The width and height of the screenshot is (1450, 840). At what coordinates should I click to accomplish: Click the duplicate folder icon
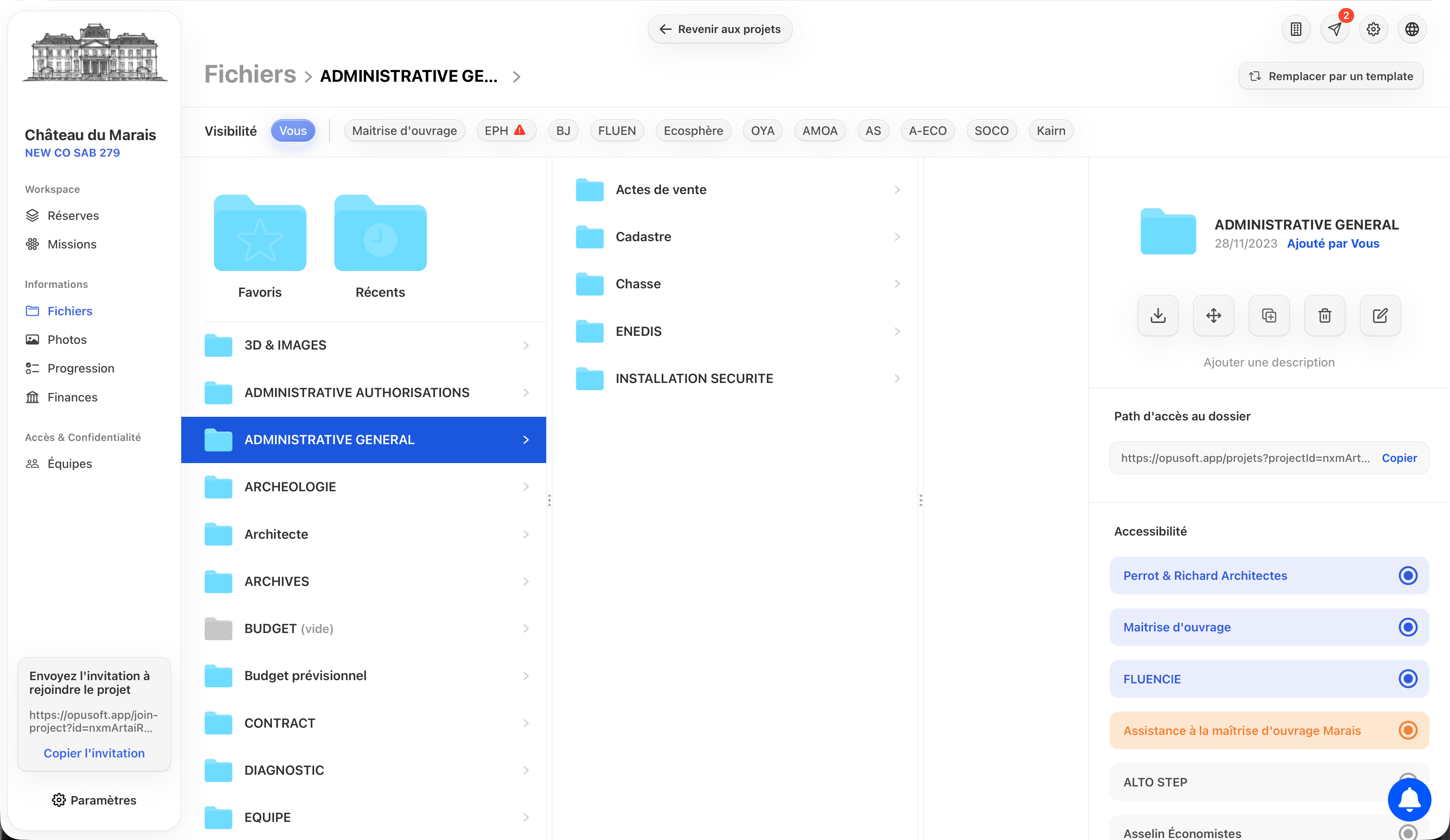1269,315
